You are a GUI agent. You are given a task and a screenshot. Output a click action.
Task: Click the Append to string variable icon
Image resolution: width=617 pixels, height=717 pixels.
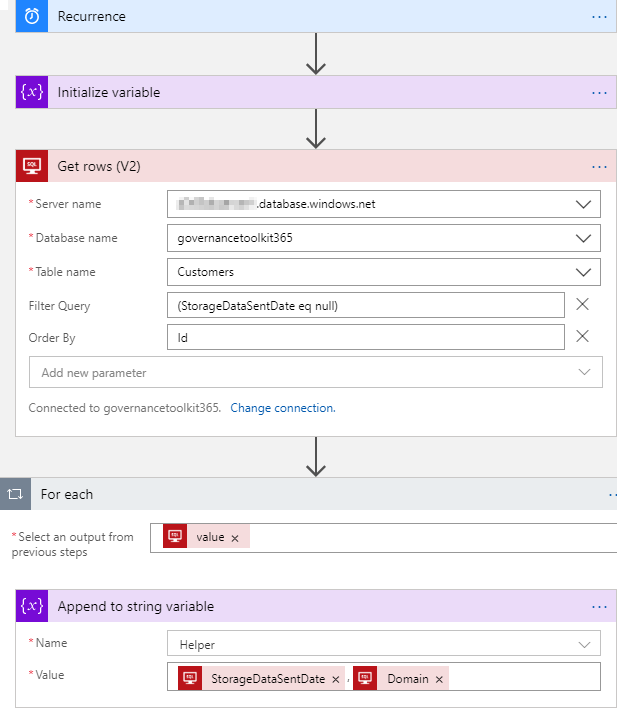[x=32, y=606]
